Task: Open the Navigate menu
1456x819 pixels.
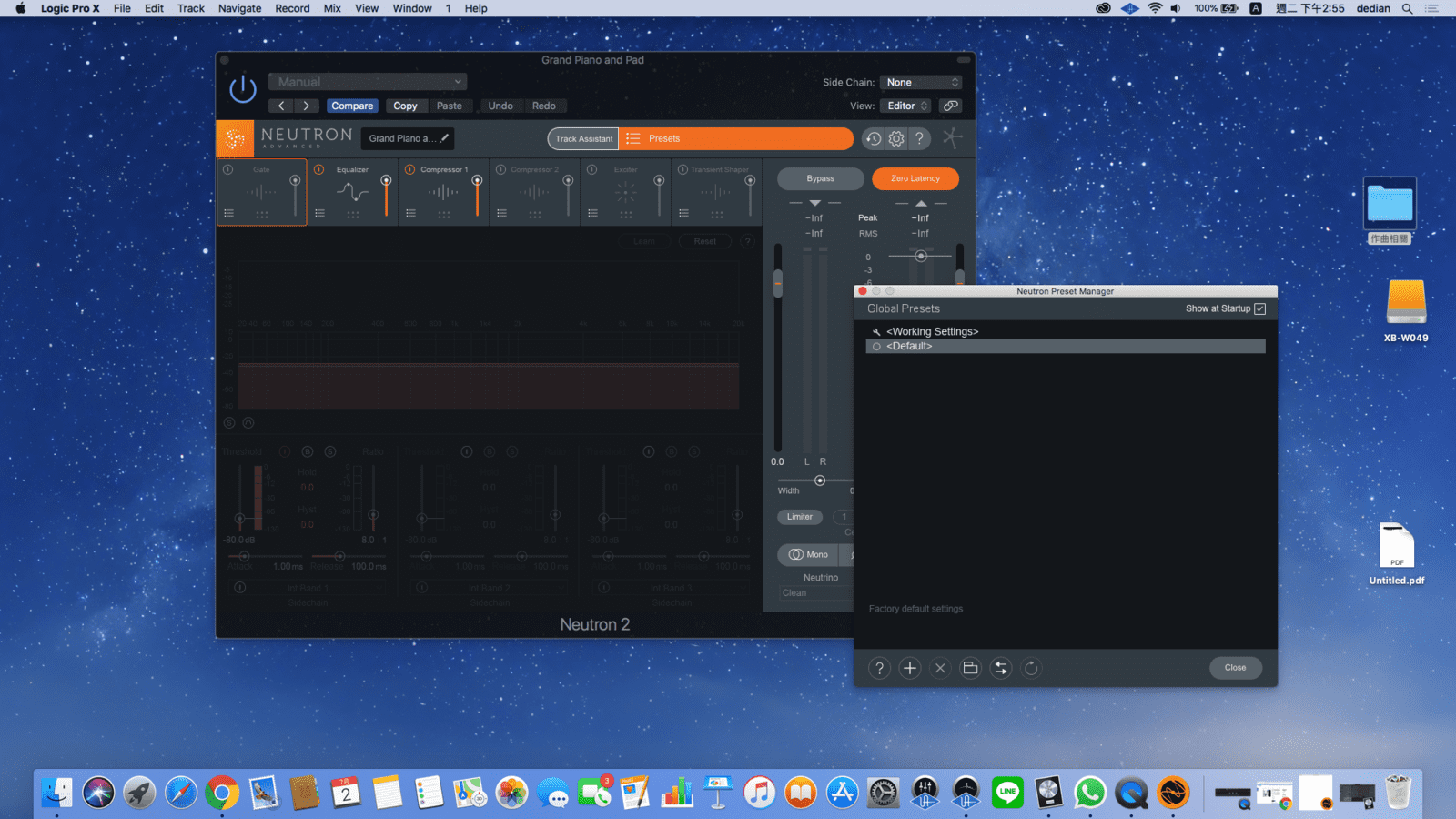Action: [x=239, y=8]
